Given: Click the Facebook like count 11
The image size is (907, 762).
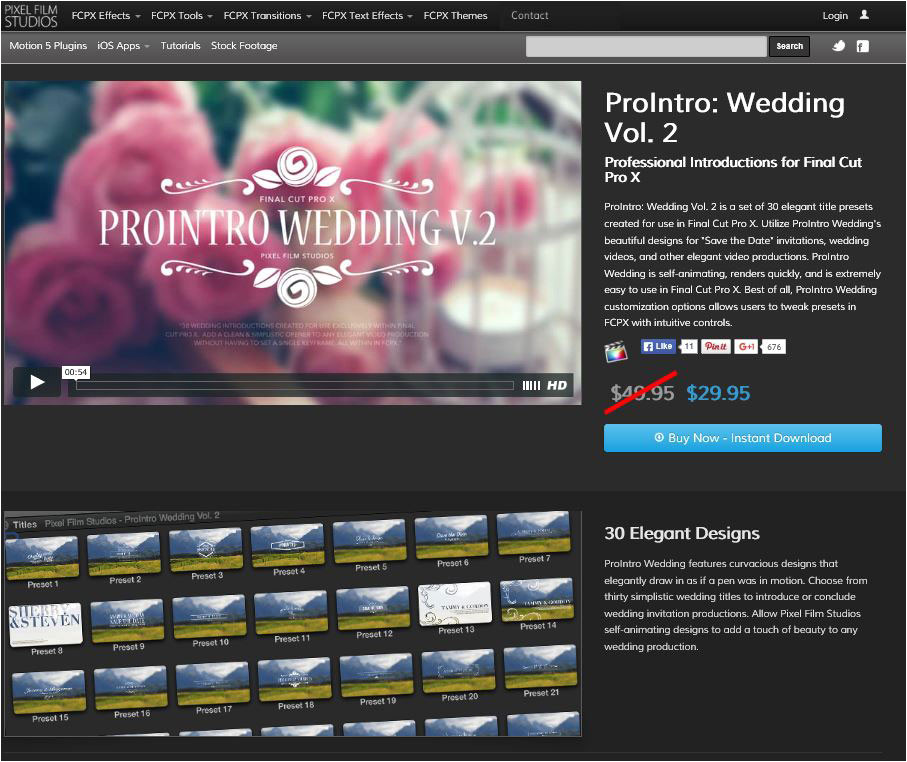Looking at the screenshot, I should click(688, 346).
